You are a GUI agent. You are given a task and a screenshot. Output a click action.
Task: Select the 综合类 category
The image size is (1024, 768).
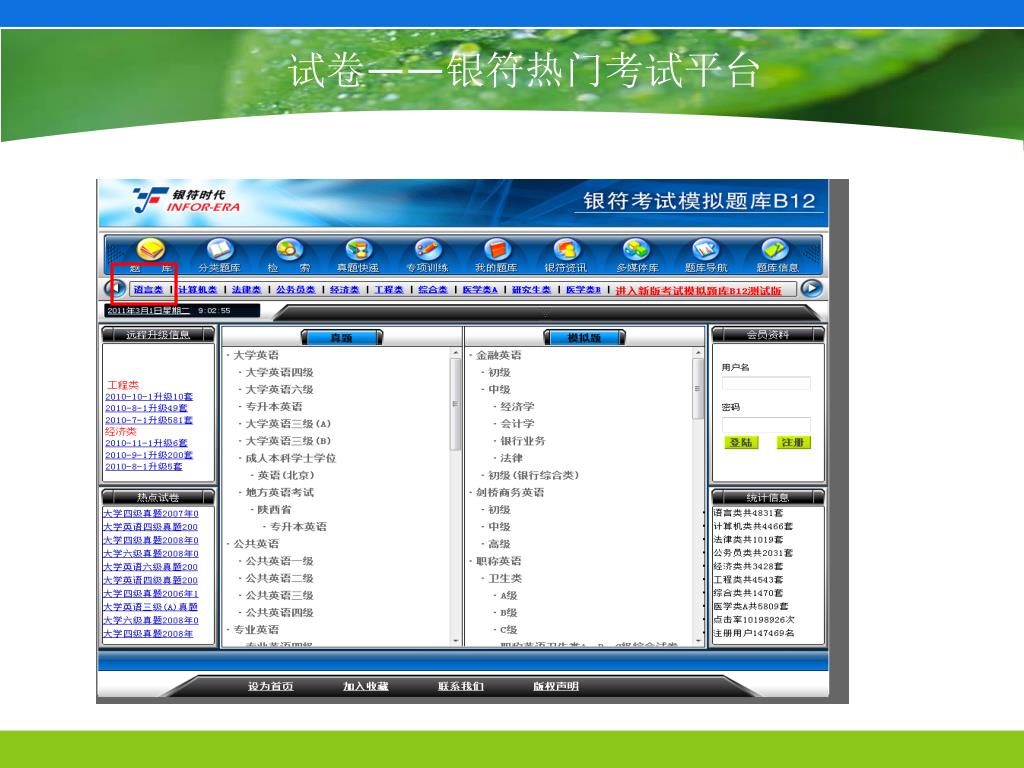432,289
